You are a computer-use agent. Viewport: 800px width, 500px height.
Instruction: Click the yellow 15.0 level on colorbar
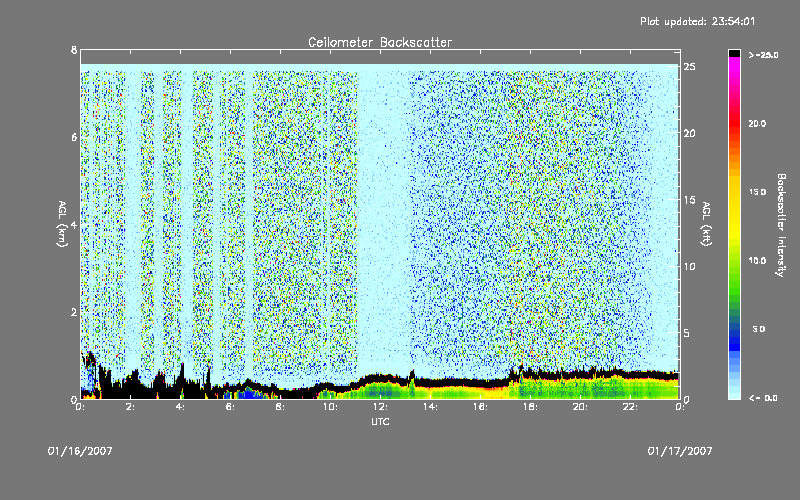coord(734,192)
